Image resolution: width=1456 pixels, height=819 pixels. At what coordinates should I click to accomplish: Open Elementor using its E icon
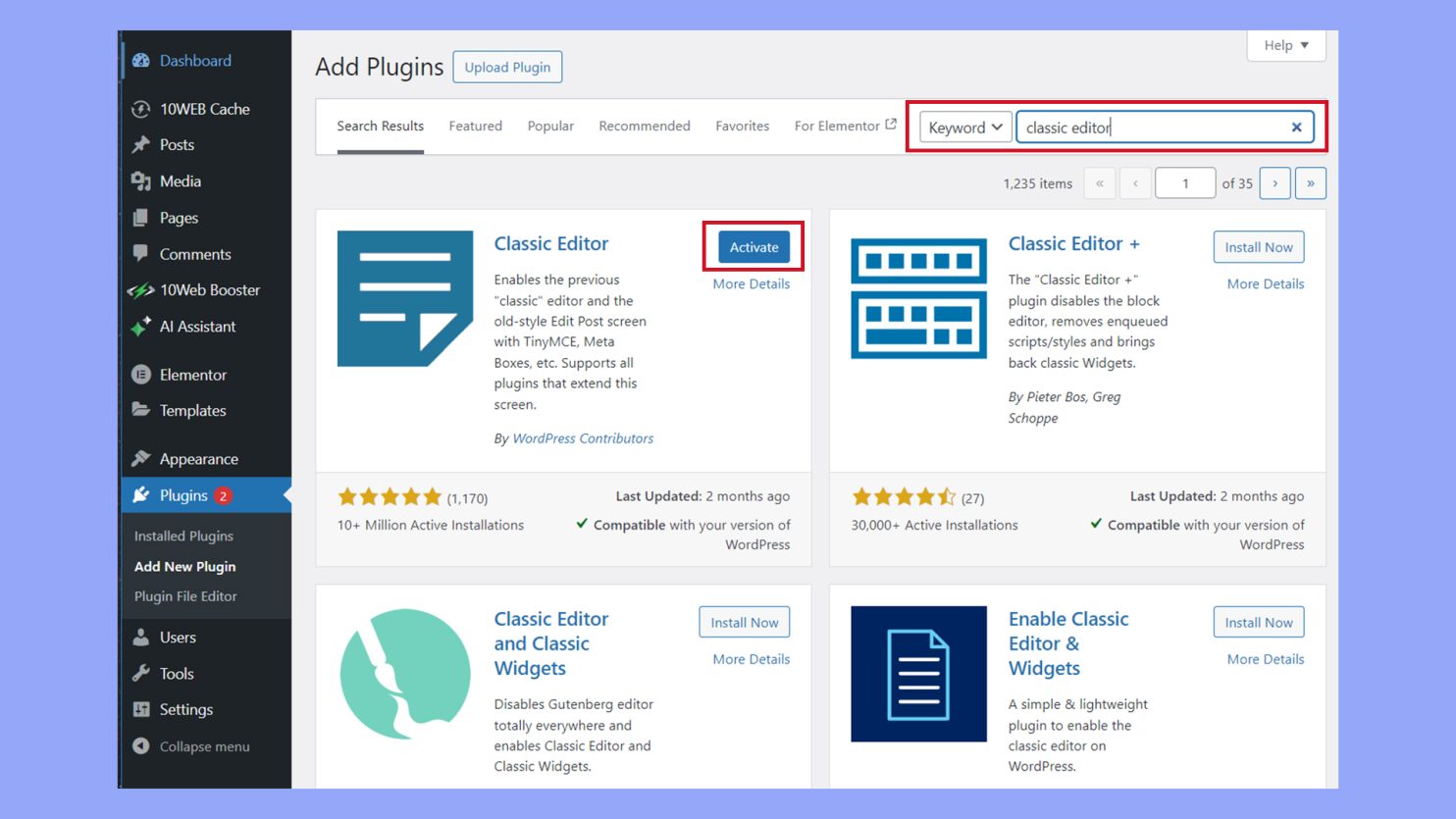(141, 374)
